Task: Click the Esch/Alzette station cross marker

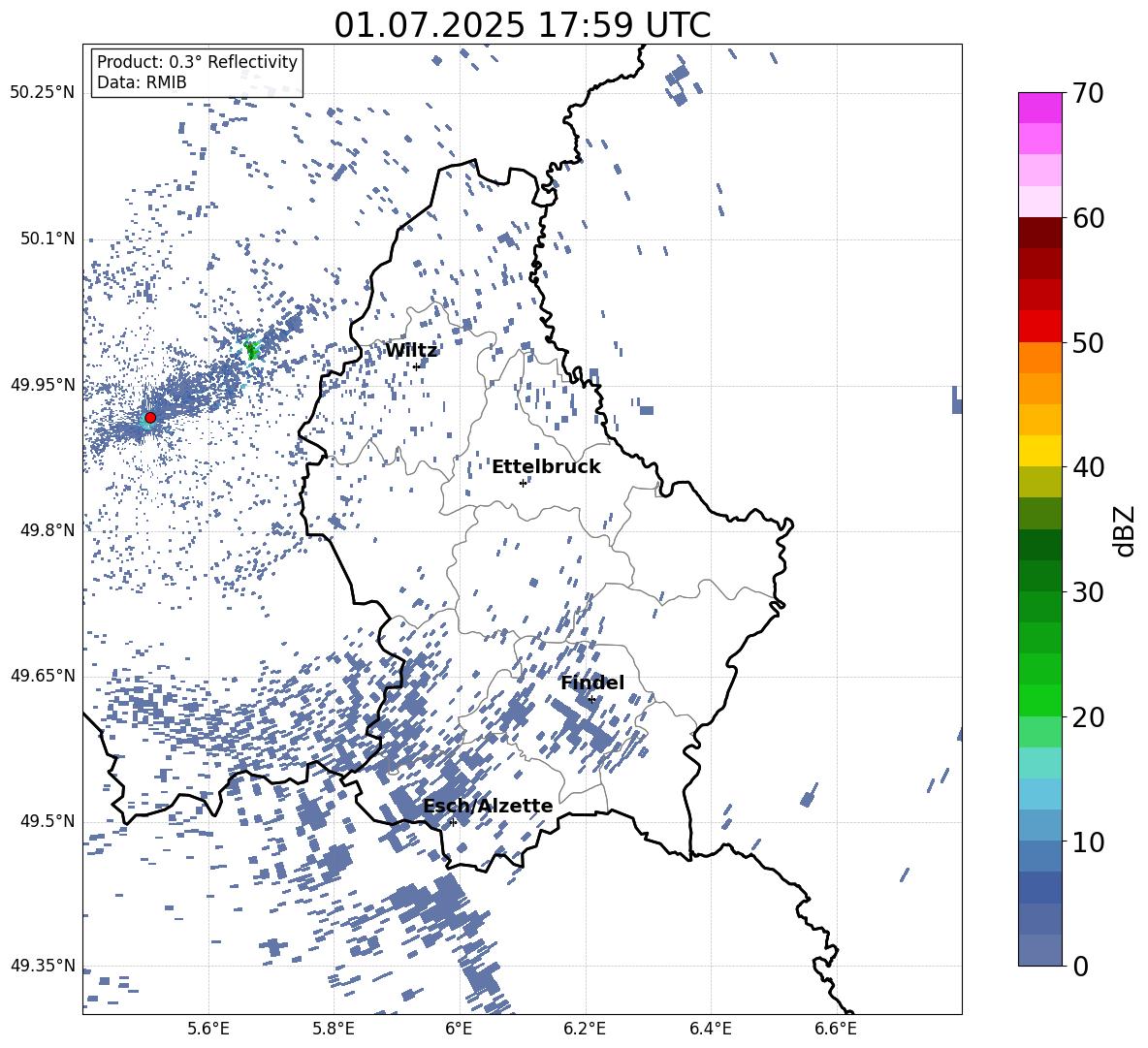Action: 453,822
